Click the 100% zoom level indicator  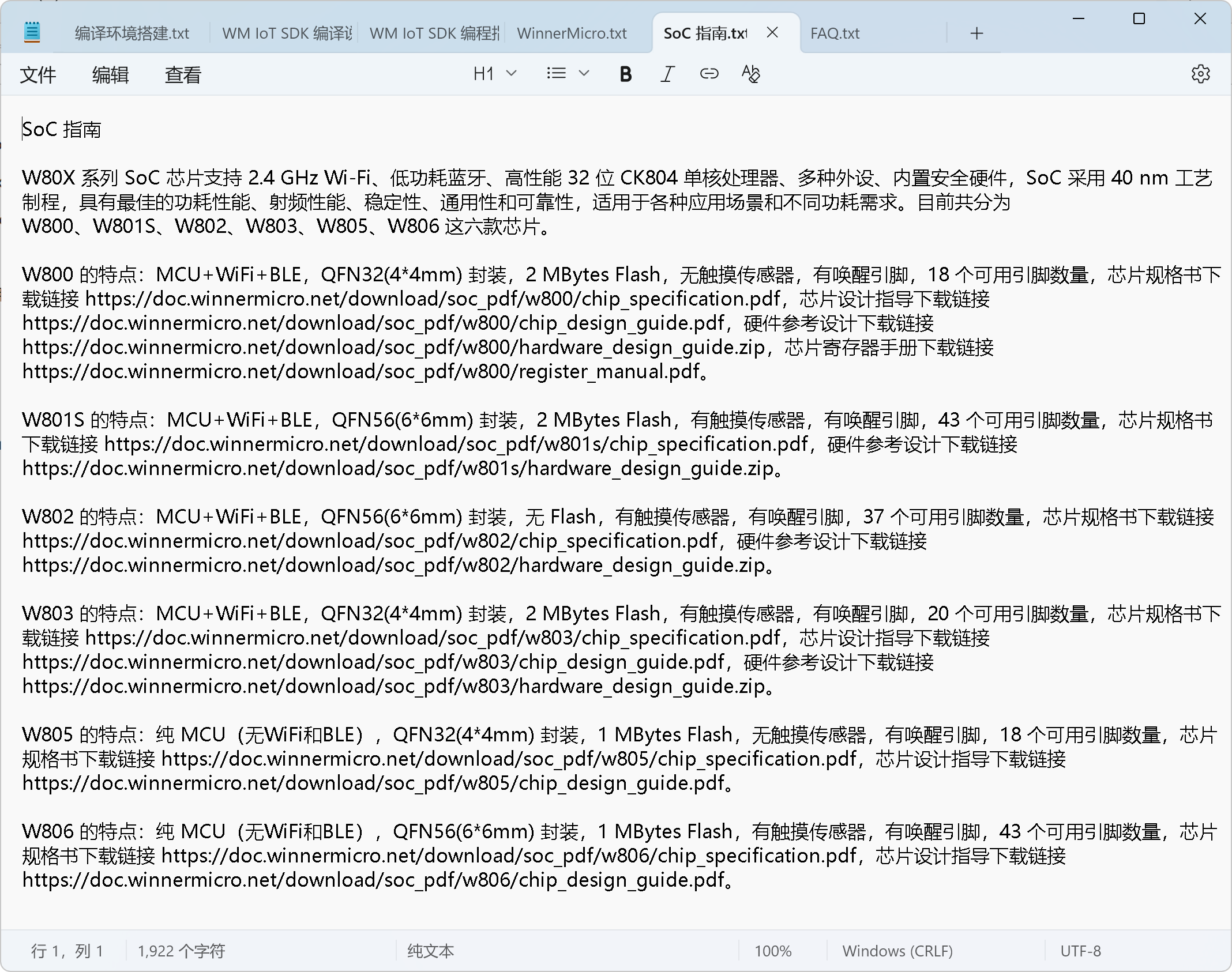[773, 951]
